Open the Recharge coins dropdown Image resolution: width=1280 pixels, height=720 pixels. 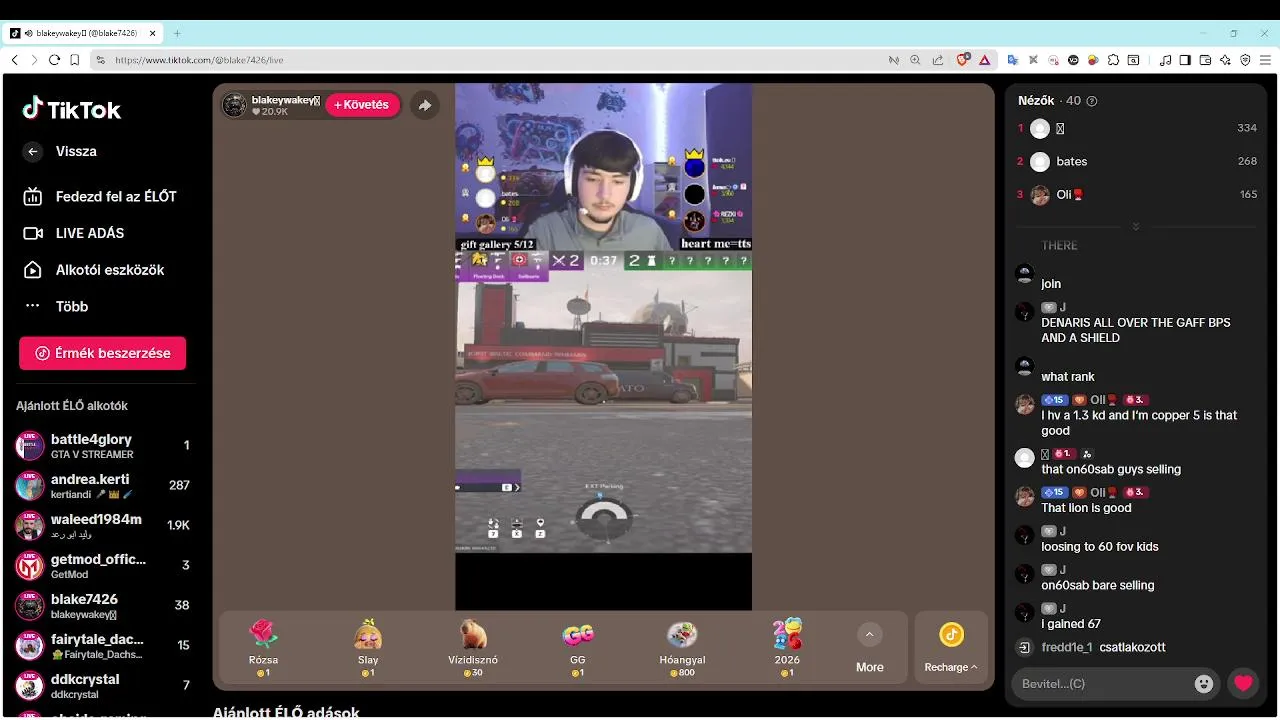[x=951, y=648]
